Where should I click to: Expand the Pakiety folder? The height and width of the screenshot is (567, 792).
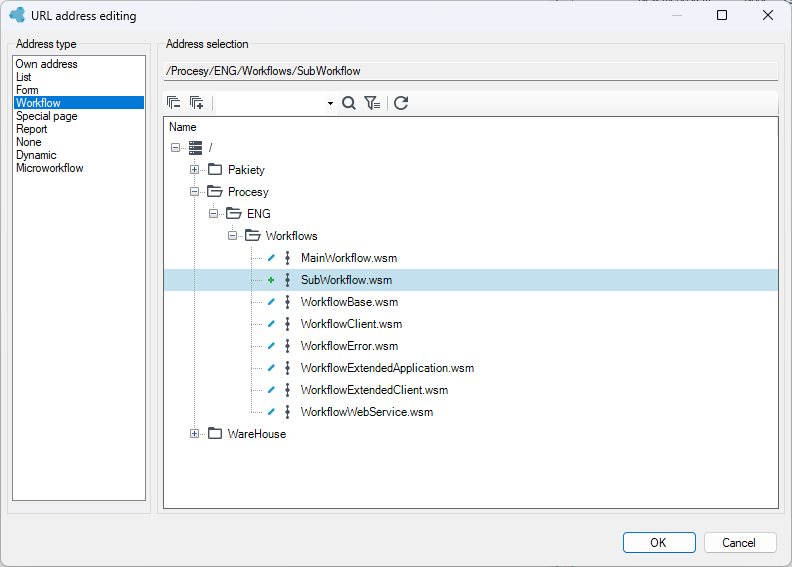pos(194,170)
